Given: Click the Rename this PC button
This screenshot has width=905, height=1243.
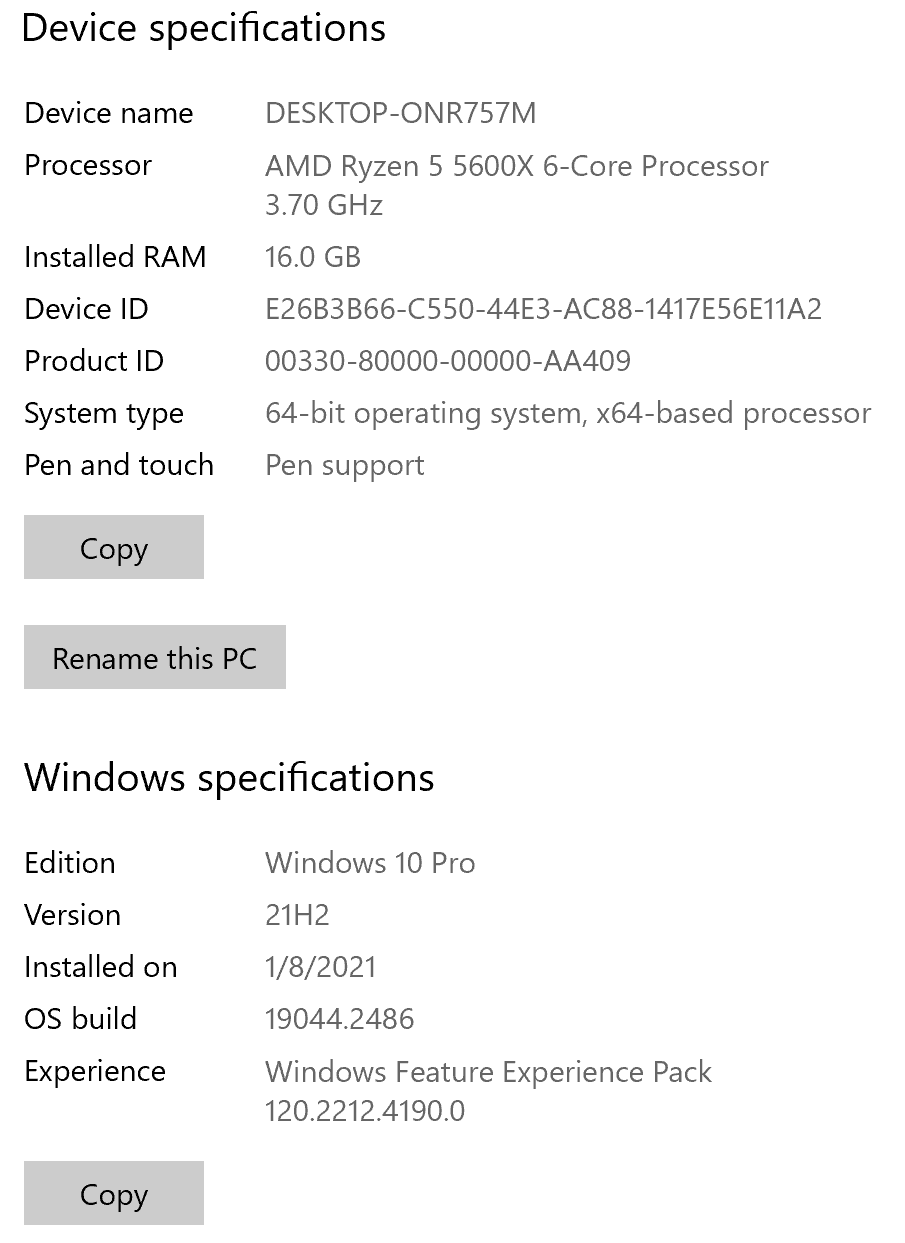Looking at the screenshot, I should [x=154, y=657].
